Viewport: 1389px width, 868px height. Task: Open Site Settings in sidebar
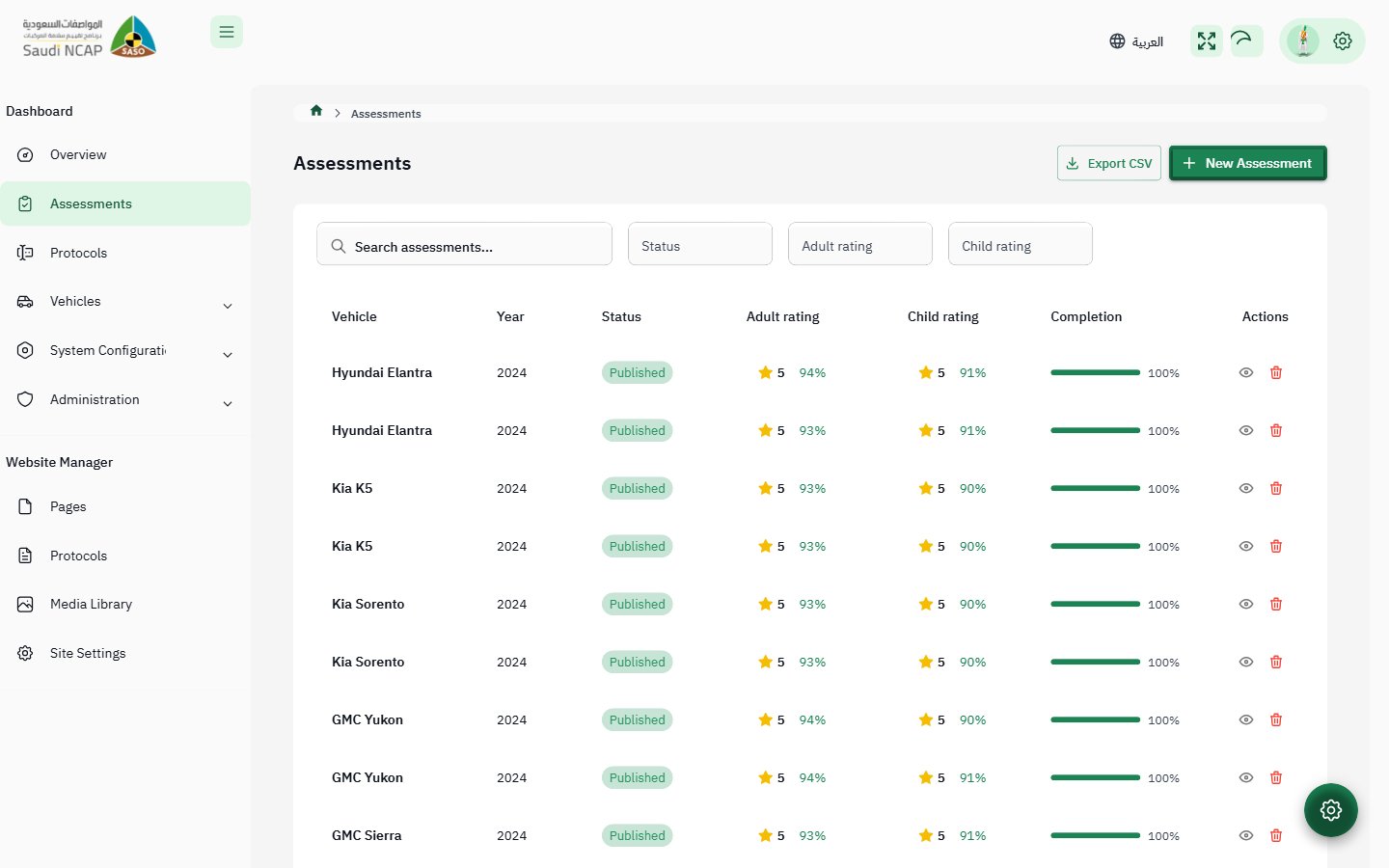(125, 653)
